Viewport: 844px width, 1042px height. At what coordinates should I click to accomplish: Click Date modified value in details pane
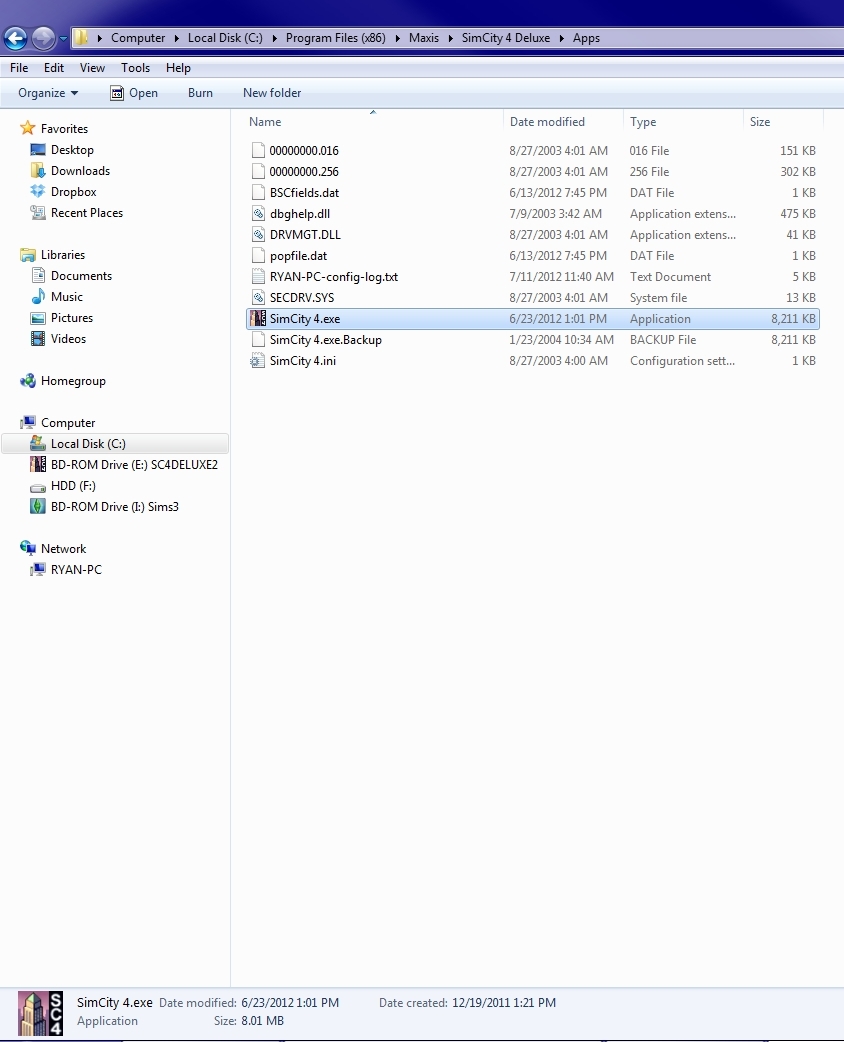coord(290,1003)
